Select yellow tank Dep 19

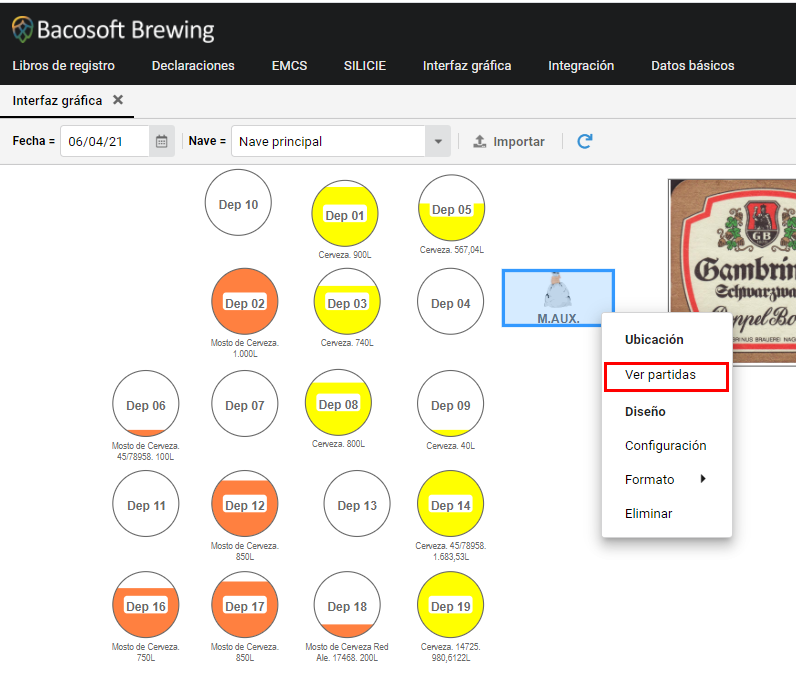(450, 604)
